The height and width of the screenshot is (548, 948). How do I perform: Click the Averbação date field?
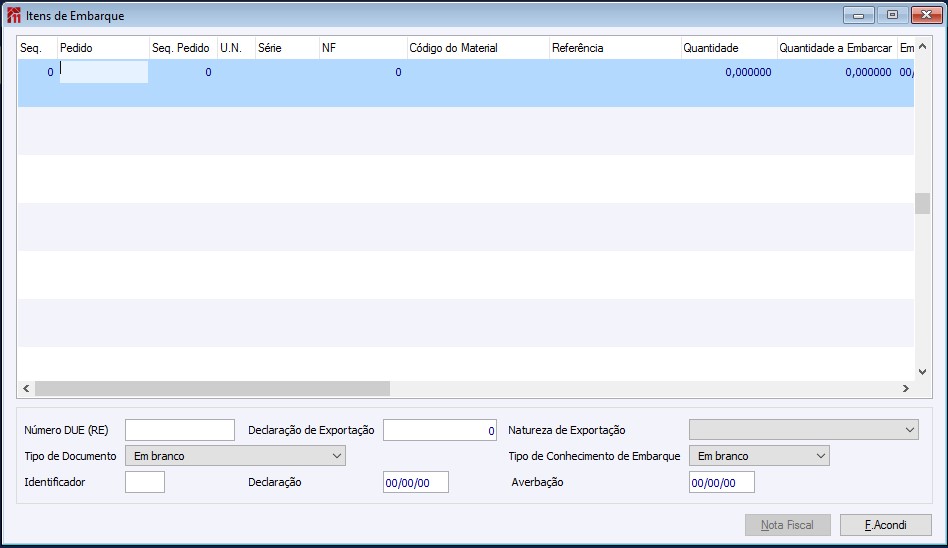pos(721,482)
